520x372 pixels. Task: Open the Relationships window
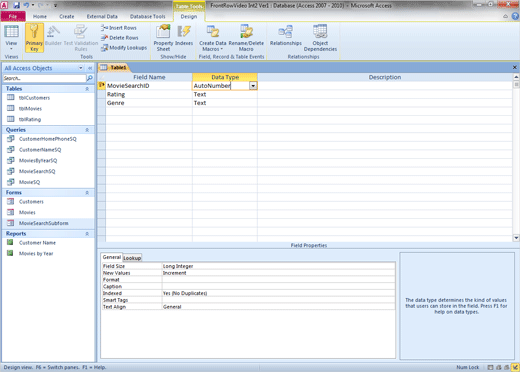[x=286, y=35]
